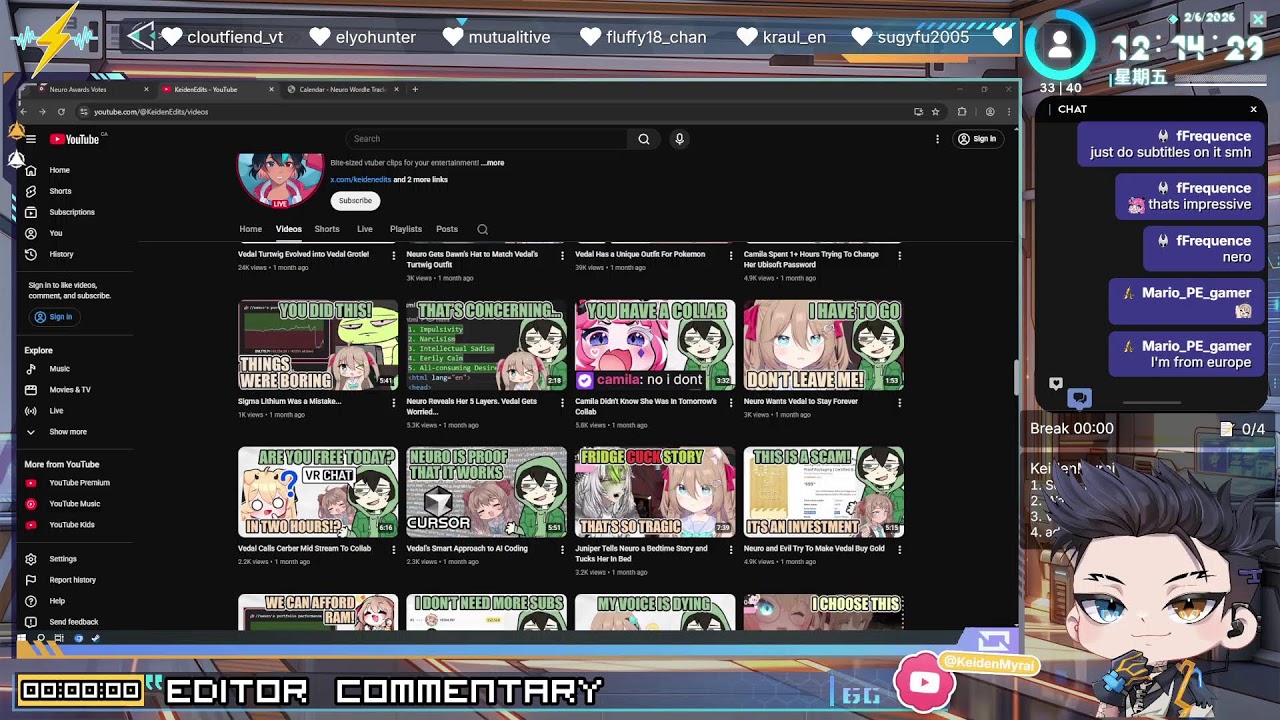Open options for Vedal Calls Cerber video
Viewport: 1280px width, 720px height.
(393, 550)
